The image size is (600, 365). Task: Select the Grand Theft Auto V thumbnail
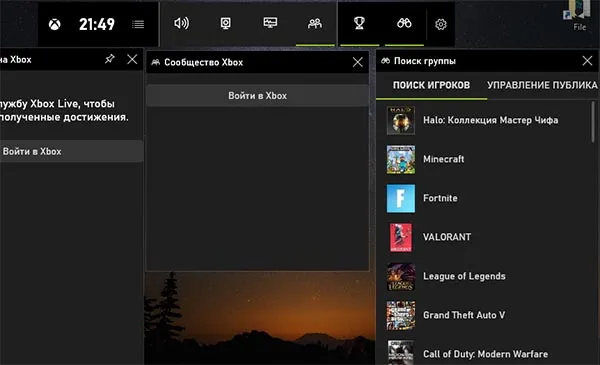click(x=401, y=316)
